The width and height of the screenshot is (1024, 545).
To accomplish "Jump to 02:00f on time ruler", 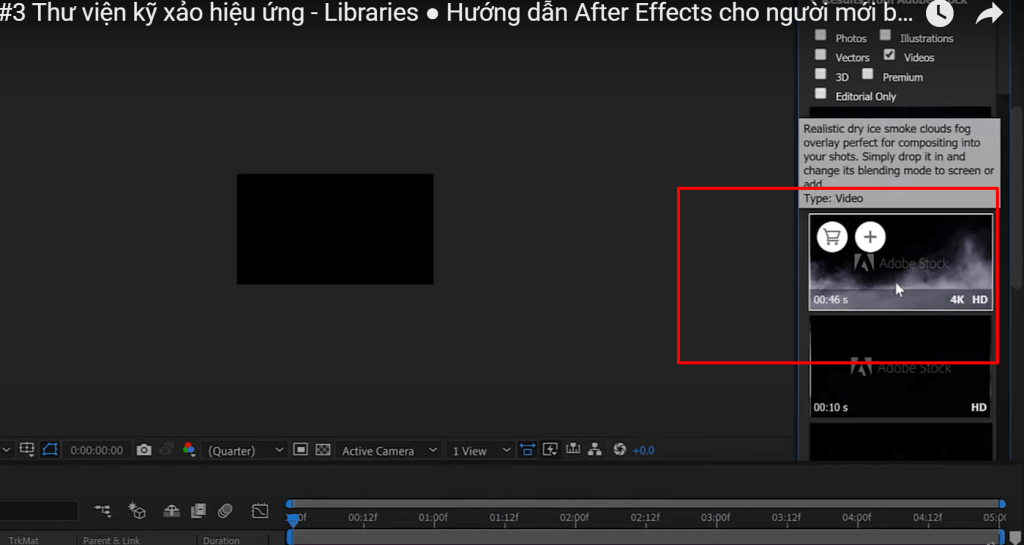I will tap(574, 518).
